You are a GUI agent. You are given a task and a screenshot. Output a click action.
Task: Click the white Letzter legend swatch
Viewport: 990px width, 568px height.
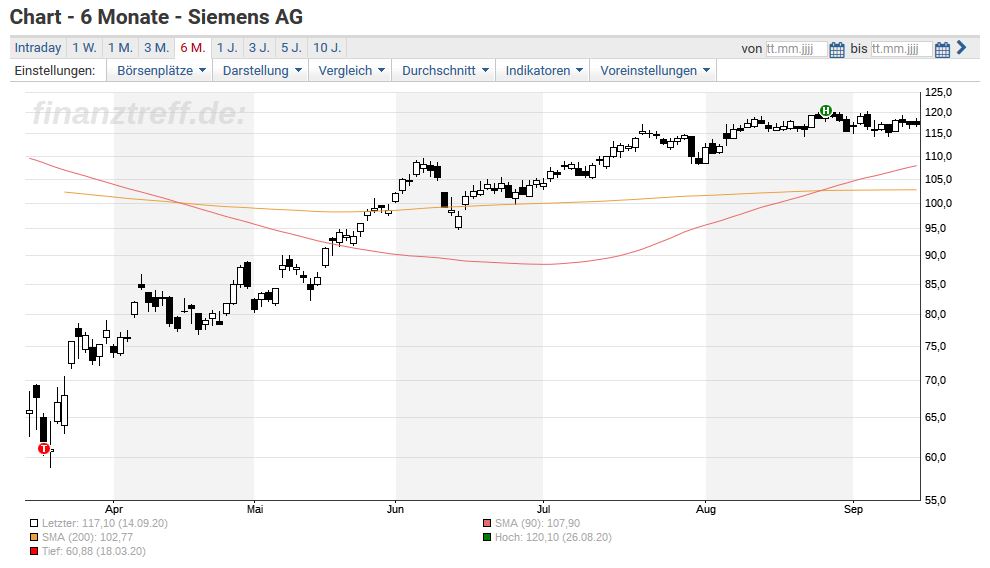pyautogui.click(x=34, y=523)
